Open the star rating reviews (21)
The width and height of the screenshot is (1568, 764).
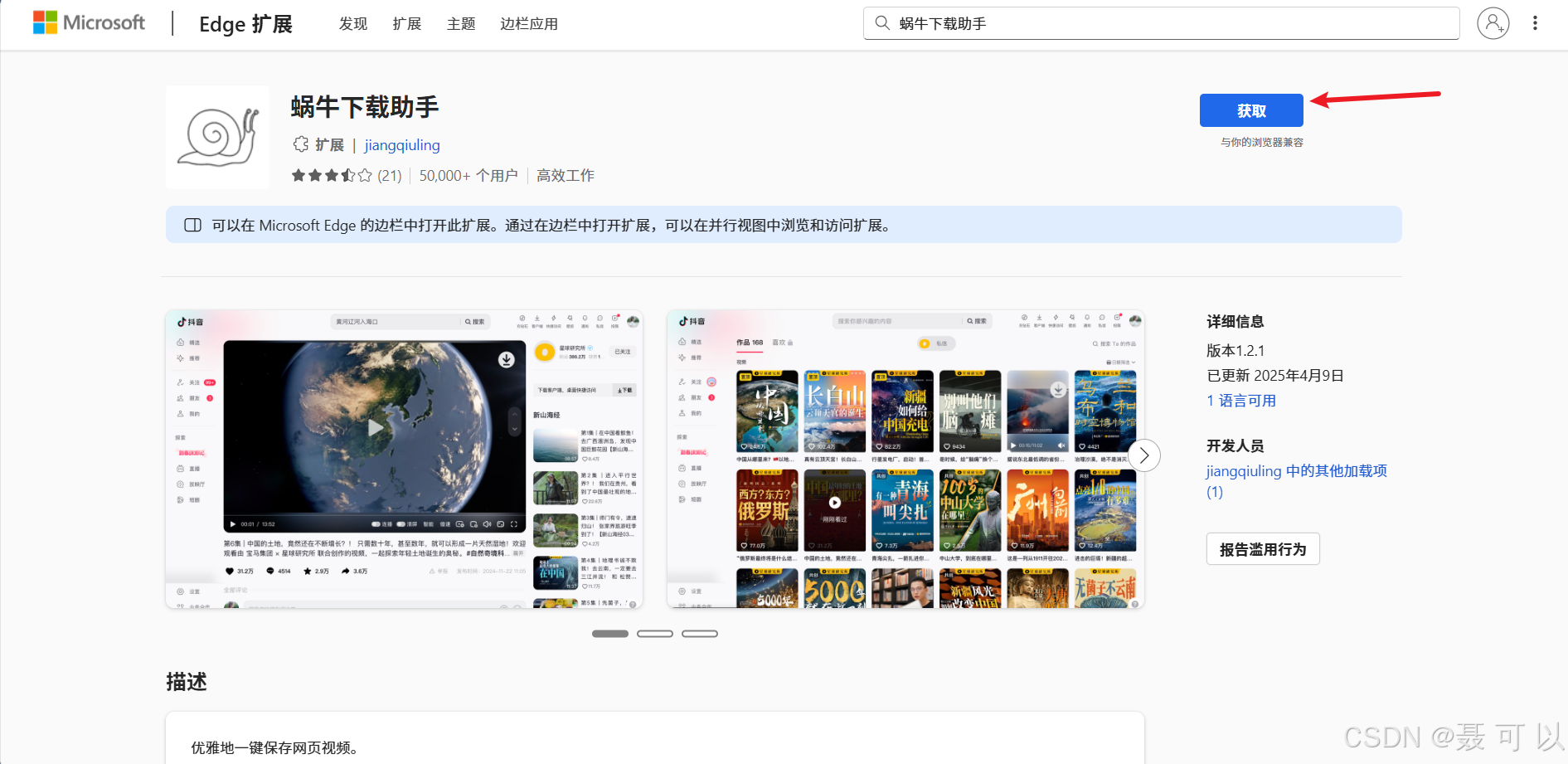(x=347, y=176)
